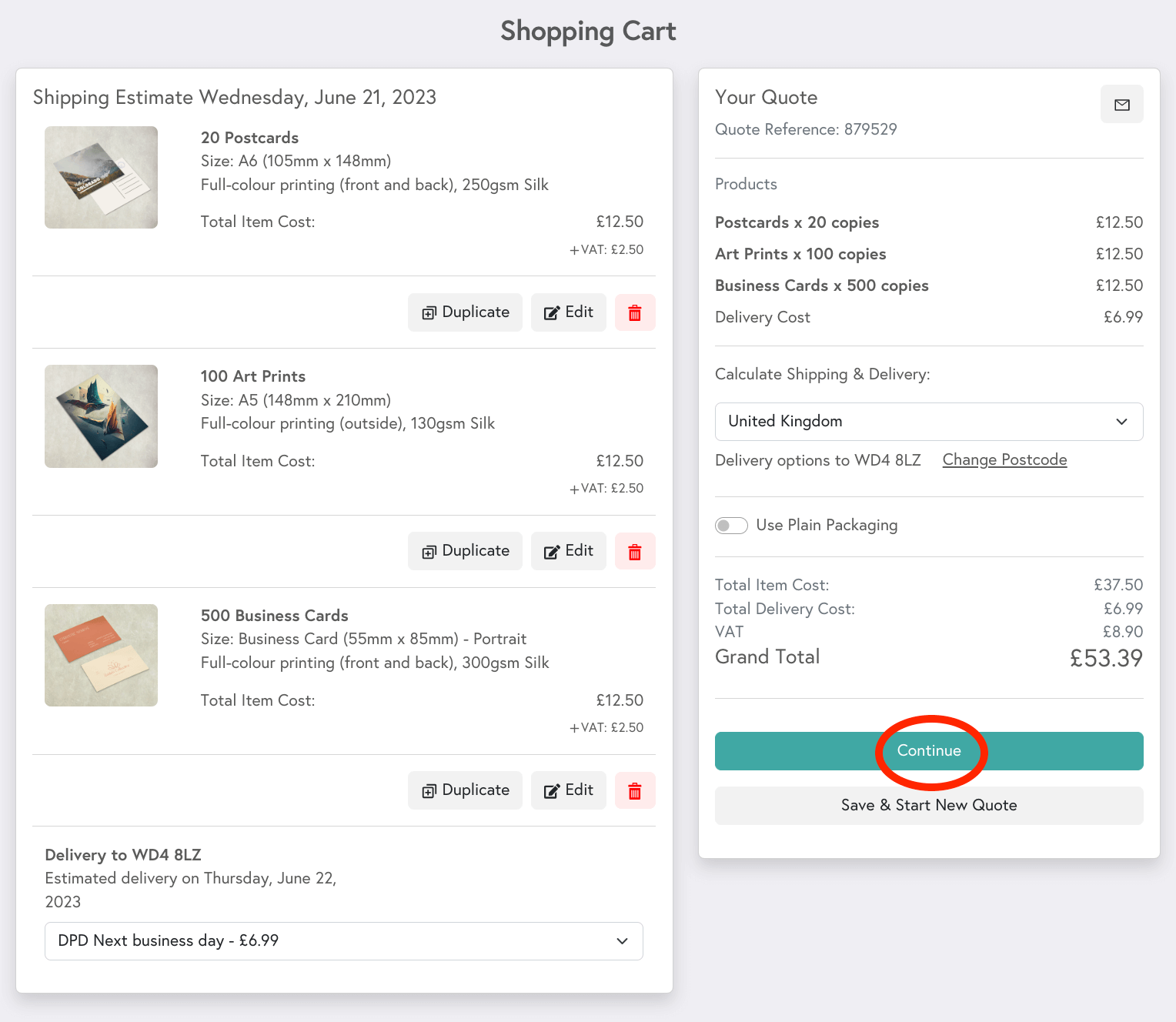Click the trash icon to delete Business Cards
Viewport: 1176px width, 1022px height.
pyautogui.click(x=634, y=790)
